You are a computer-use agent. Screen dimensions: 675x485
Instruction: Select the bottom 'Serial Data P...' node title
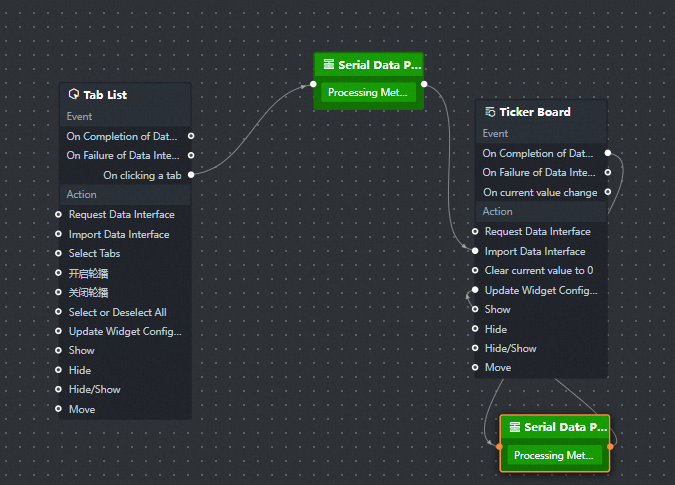pos(565,427)
